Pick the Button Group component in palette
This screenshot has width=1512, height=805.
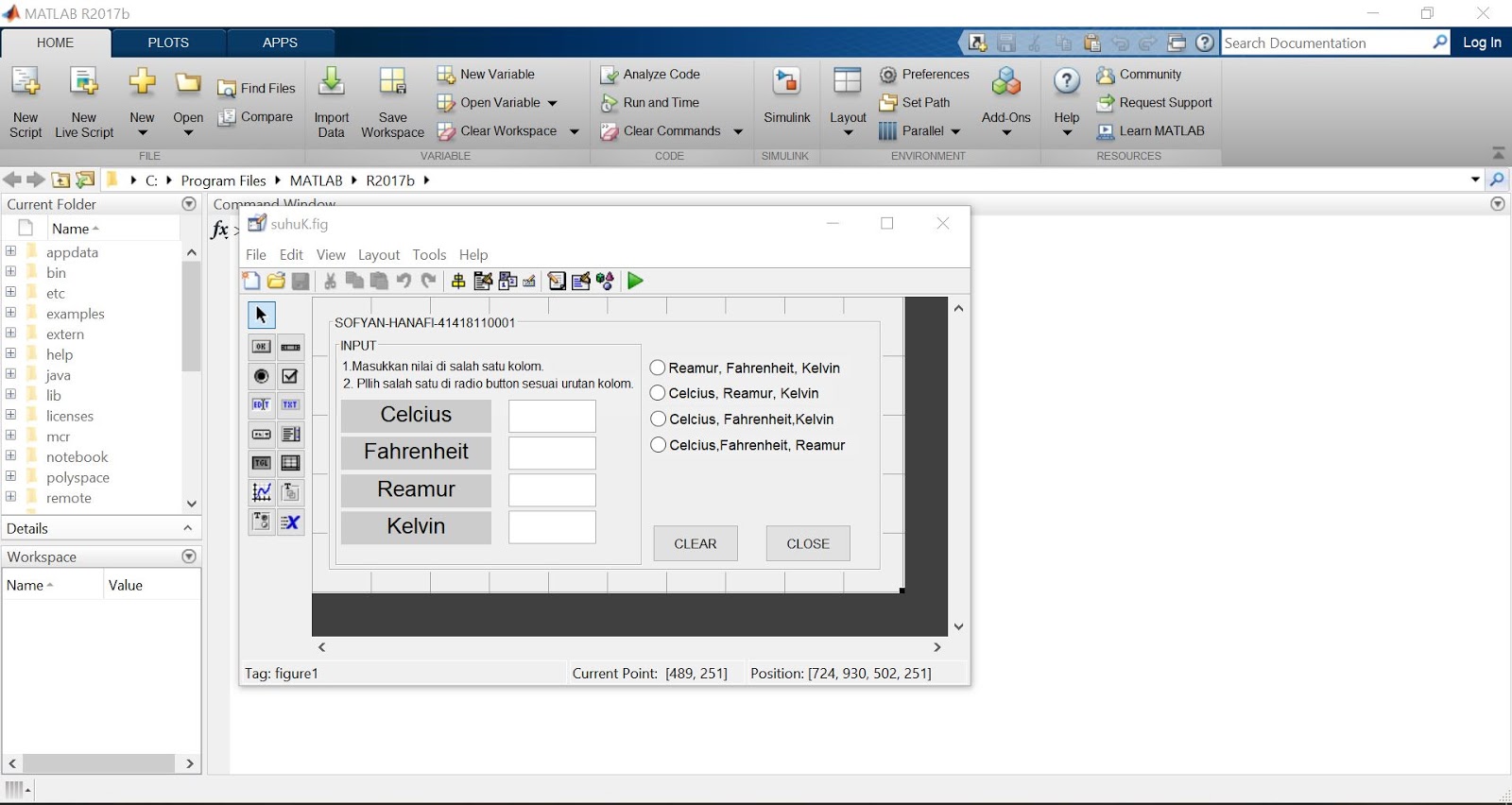tap(262, 522)
